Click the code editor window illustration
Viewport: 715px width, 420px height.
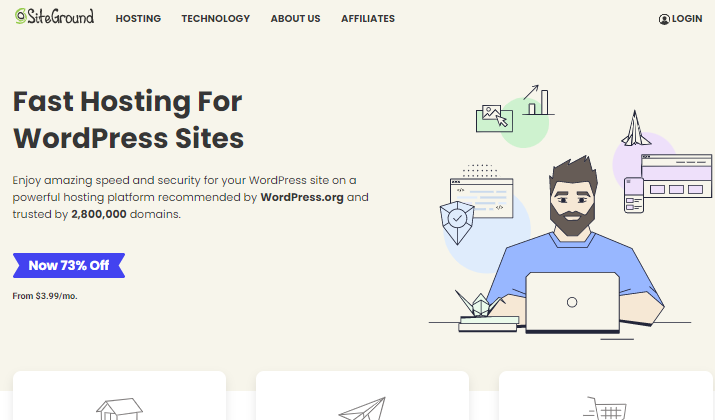pyautogui.click(x=482, y=198)
